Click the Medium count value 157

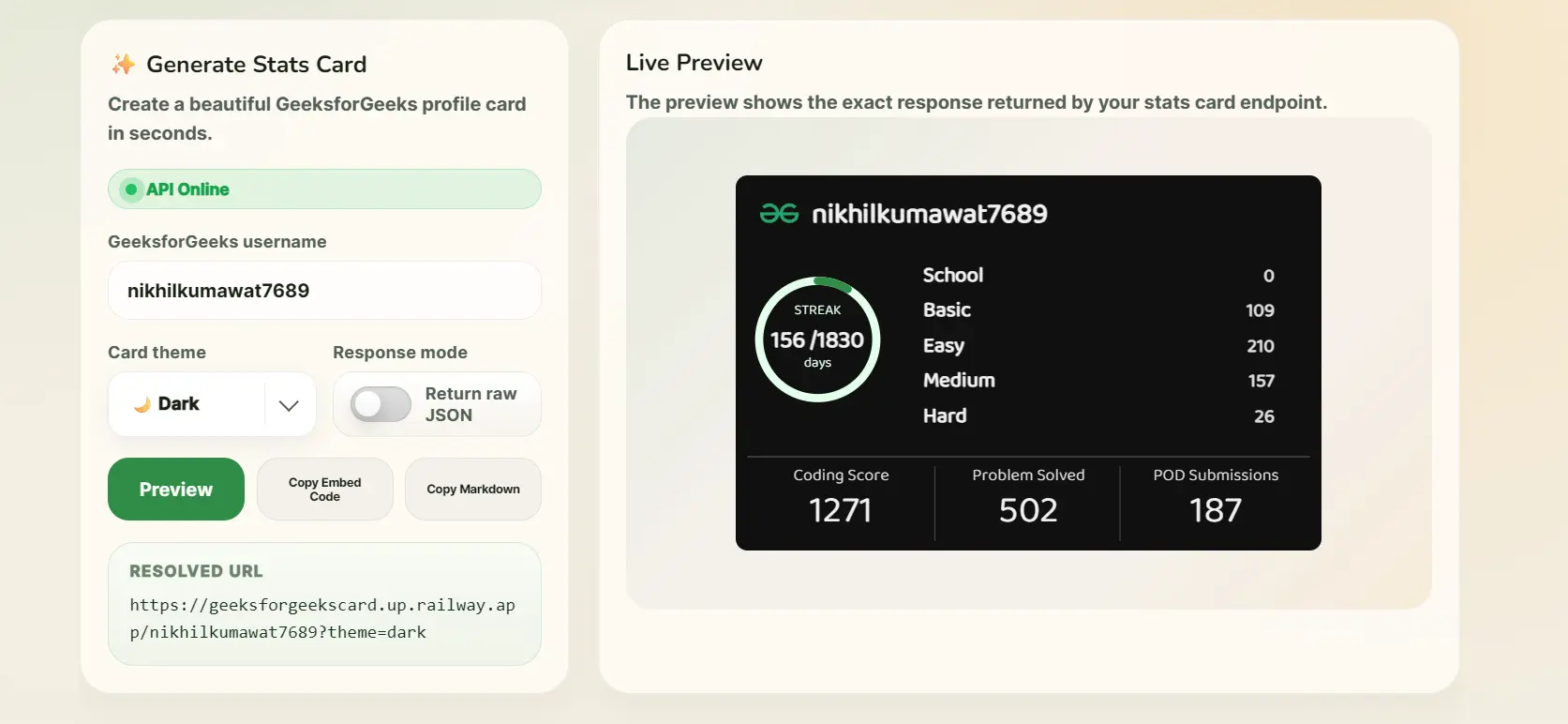pyautogui.click(x=1262, y=381)
